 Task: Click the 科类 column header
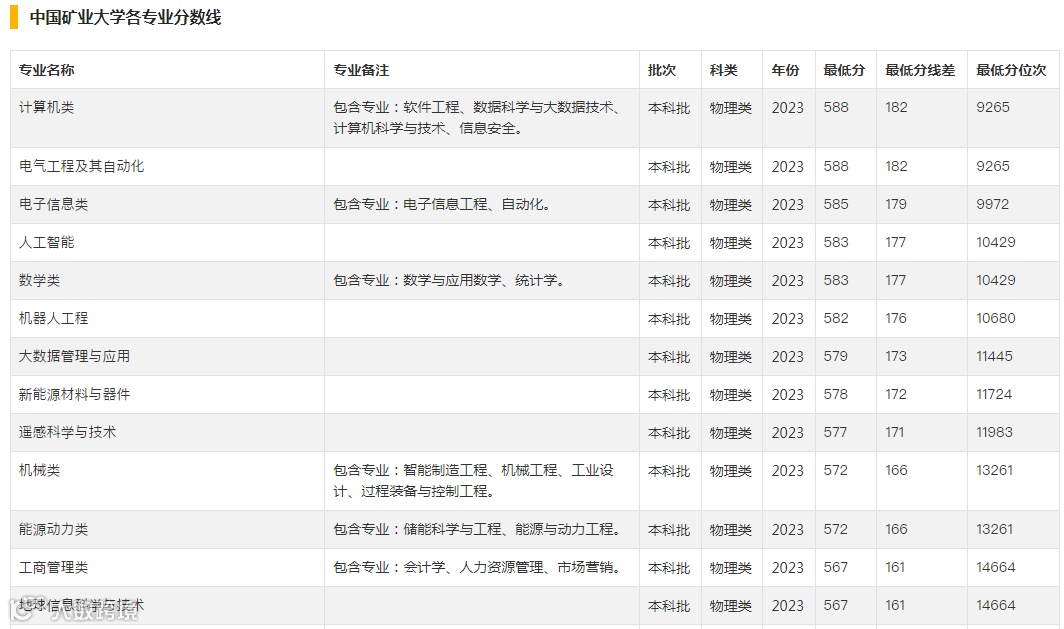[x=723, y=70]
